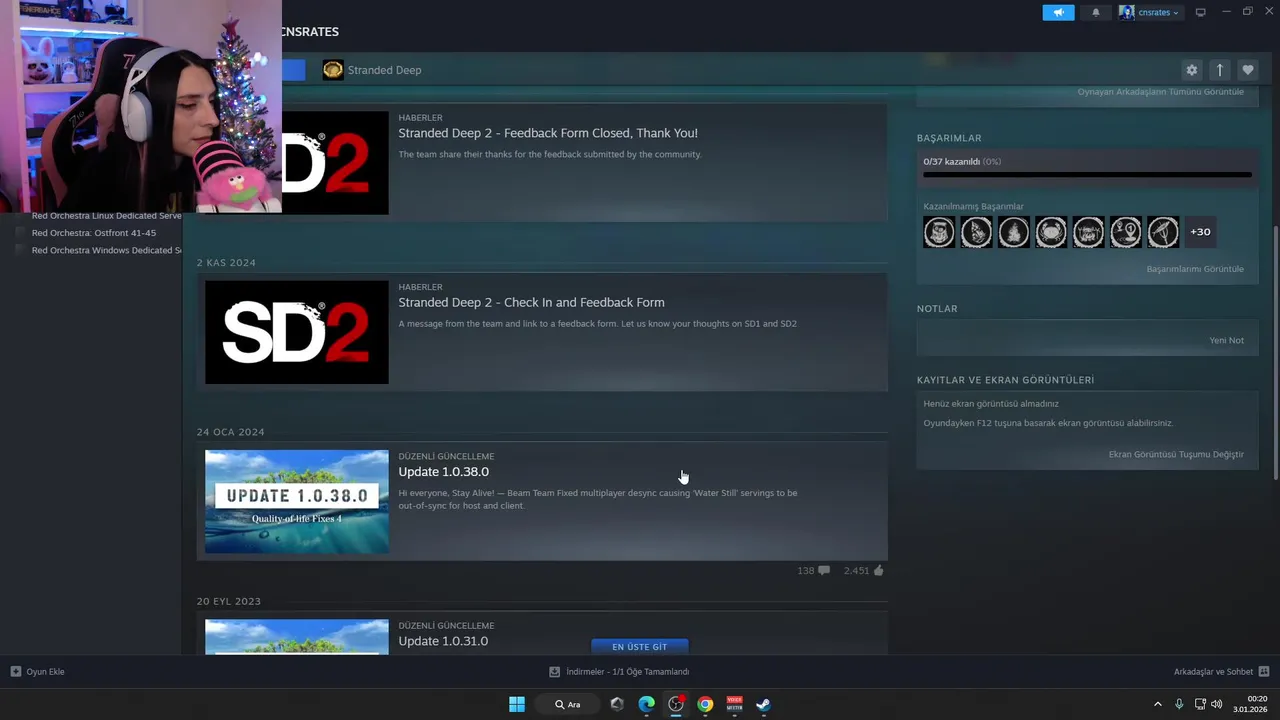Image resolution: width=1280 pixels, height=720 pixels.
Task: Click the volume speaker tray icon
Action: coord(1216,704)
